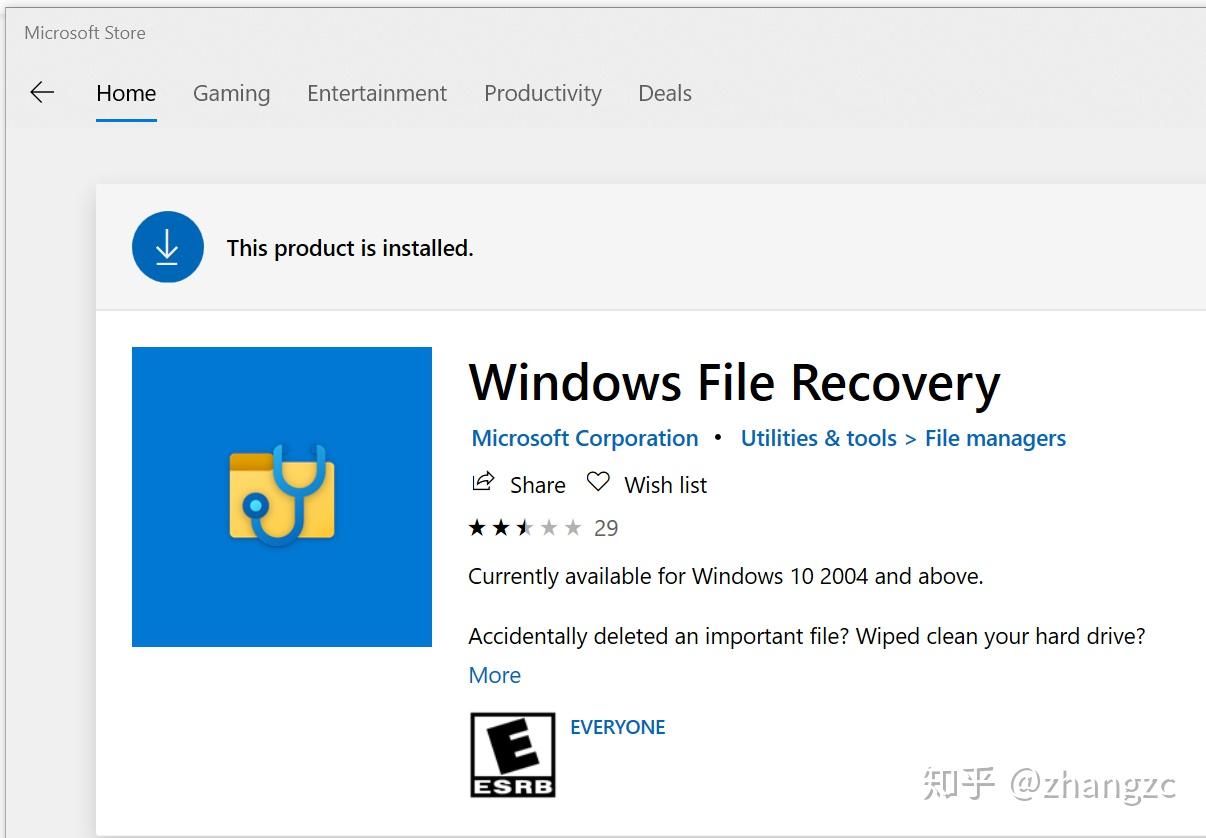Click the fifth rating star
1206x838 pixels.
(x=573, y=527)
